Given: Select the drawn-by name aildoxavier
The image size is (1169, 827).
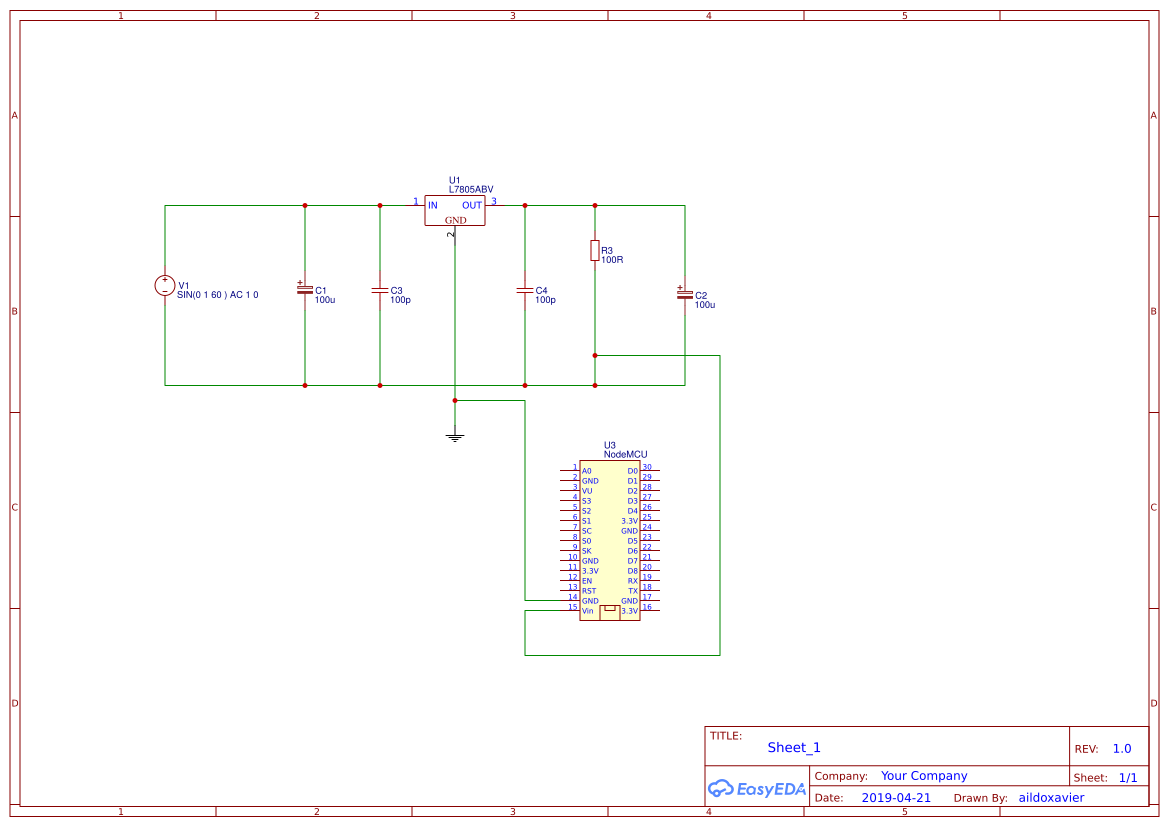Looking at the screenshot, I should (x=1051, y=797).
